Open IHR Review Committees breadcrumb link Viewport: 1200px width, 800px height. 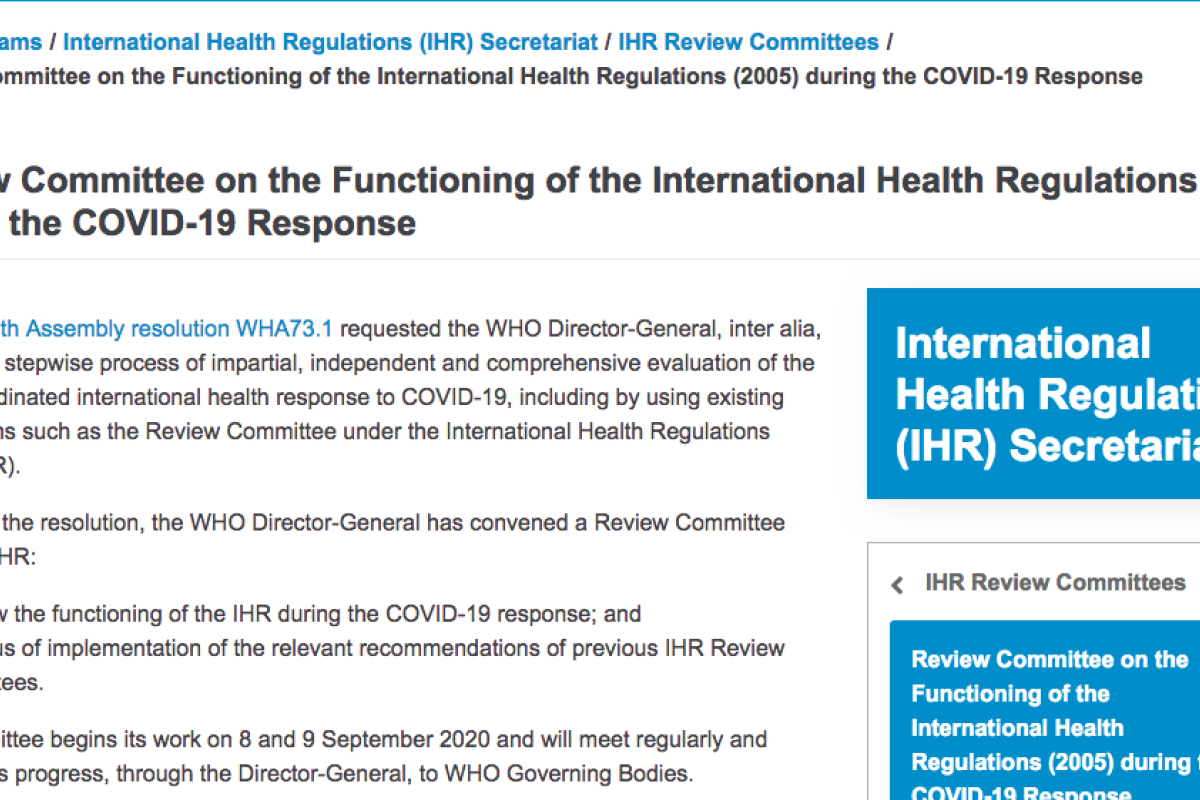(x=748, y=42)
